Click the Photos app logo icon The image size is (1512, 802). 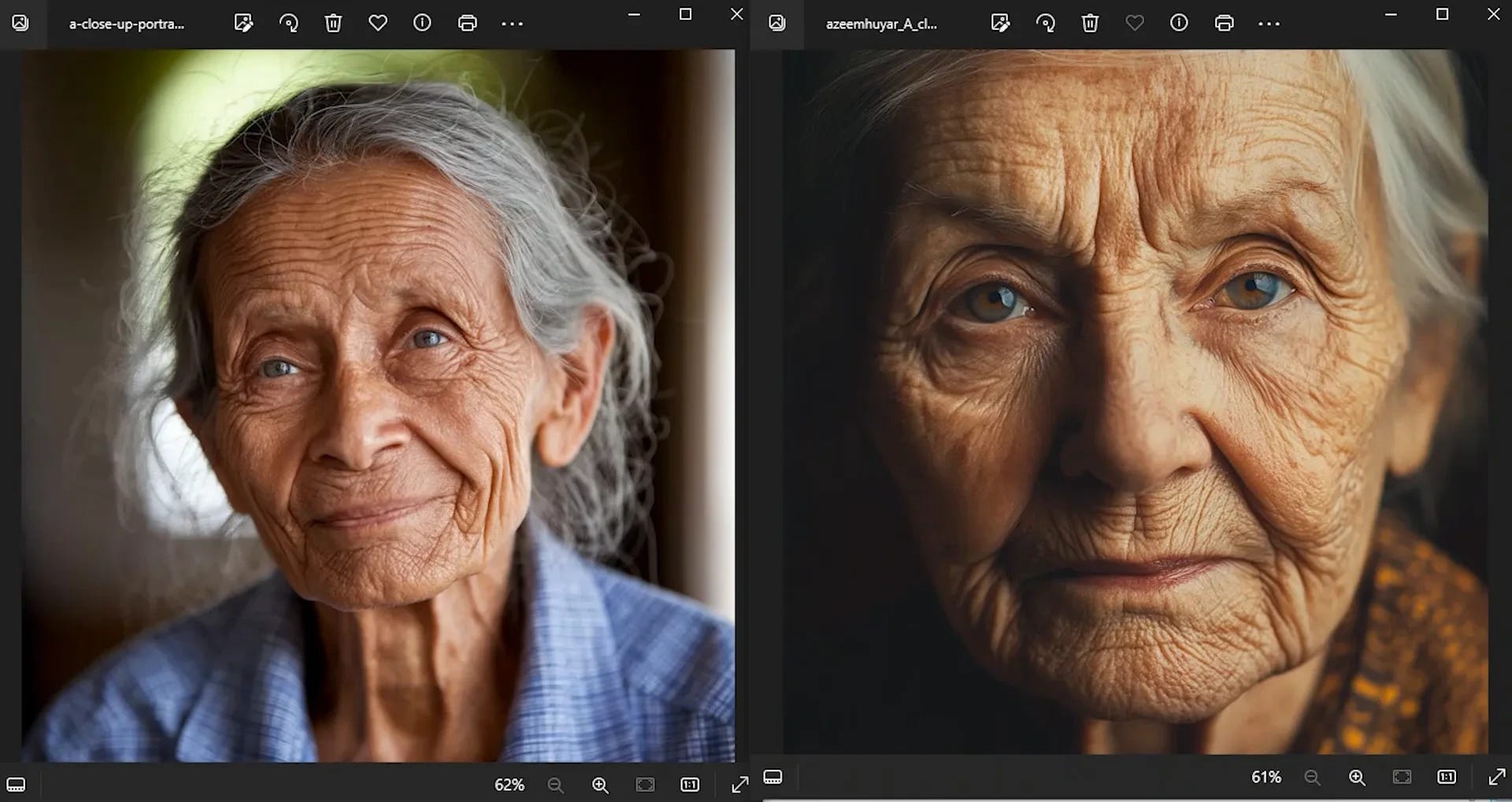click(21, 24)
